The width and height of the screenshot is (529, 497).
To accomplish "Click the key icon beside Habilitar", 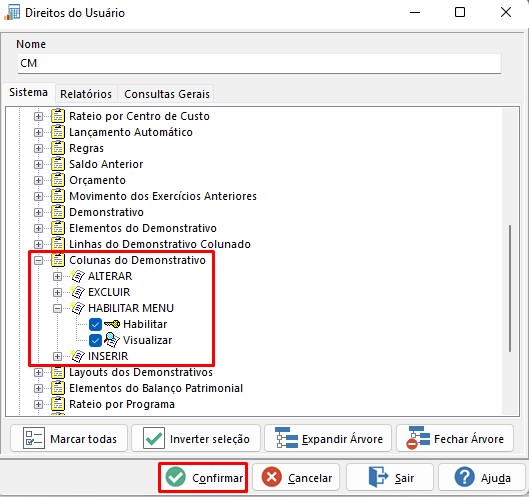I will click(x=112, y=324).
